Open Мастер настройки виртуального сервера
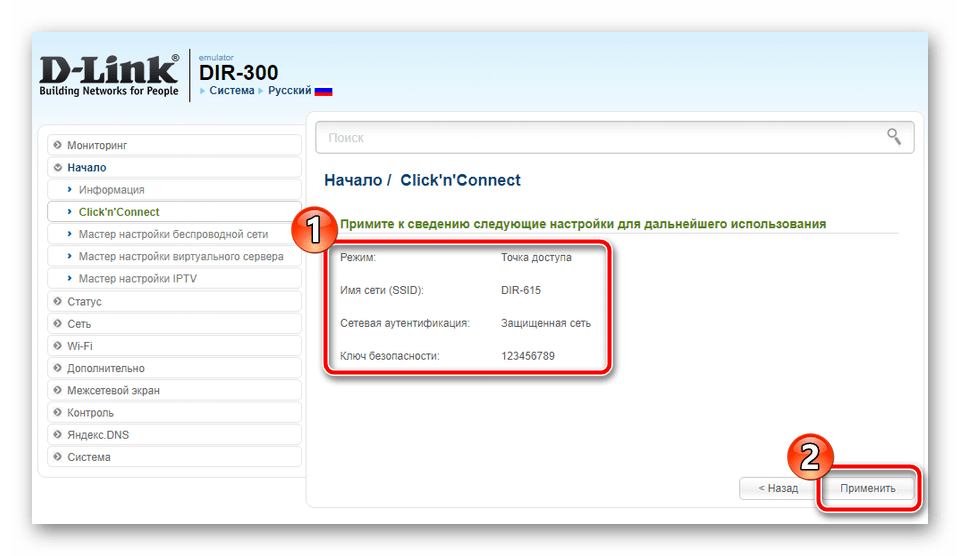This screenshot has height=556, width=960. point(174,257)
